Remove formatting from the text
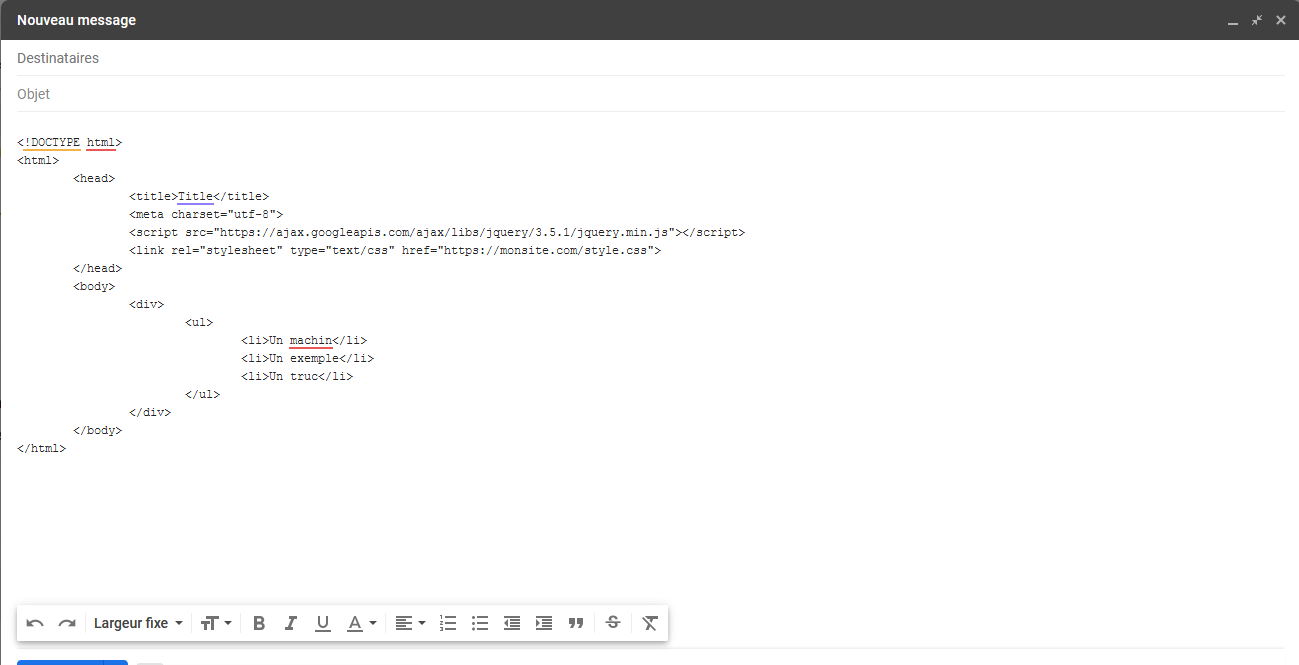 [650, 623]
